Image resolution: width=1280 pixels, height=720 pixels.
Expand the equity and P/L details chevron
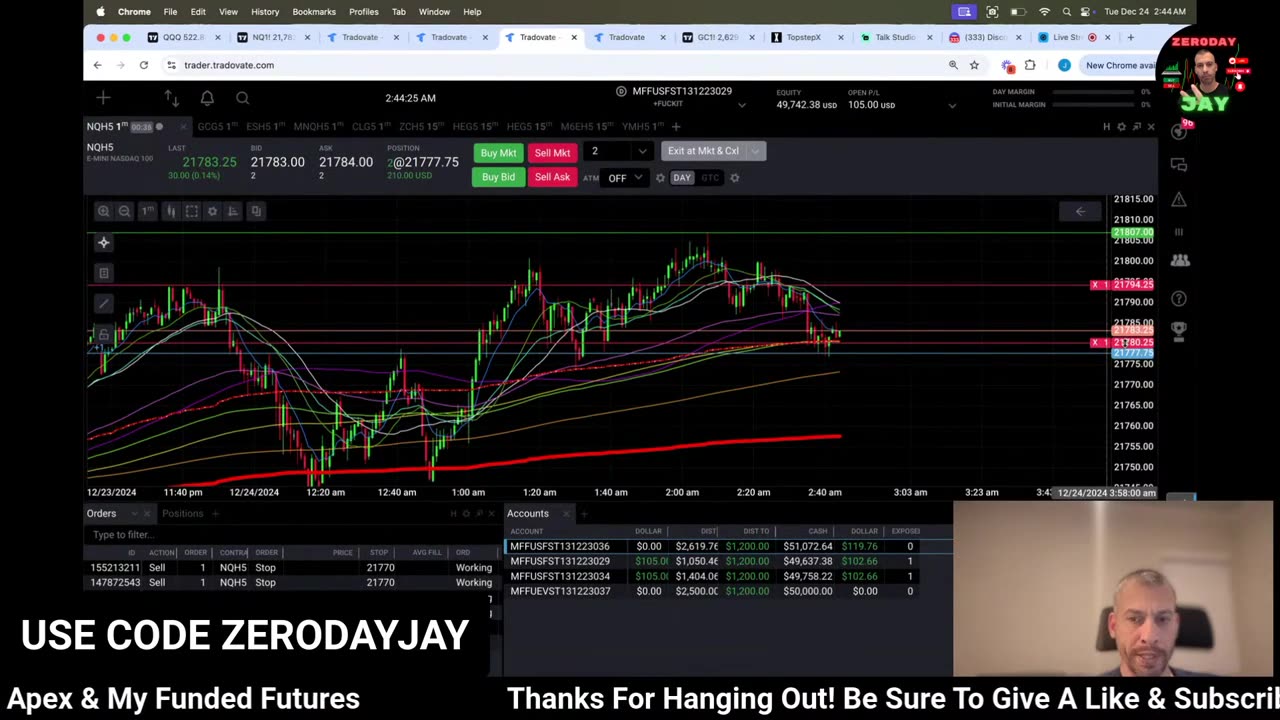pos(952,105)
